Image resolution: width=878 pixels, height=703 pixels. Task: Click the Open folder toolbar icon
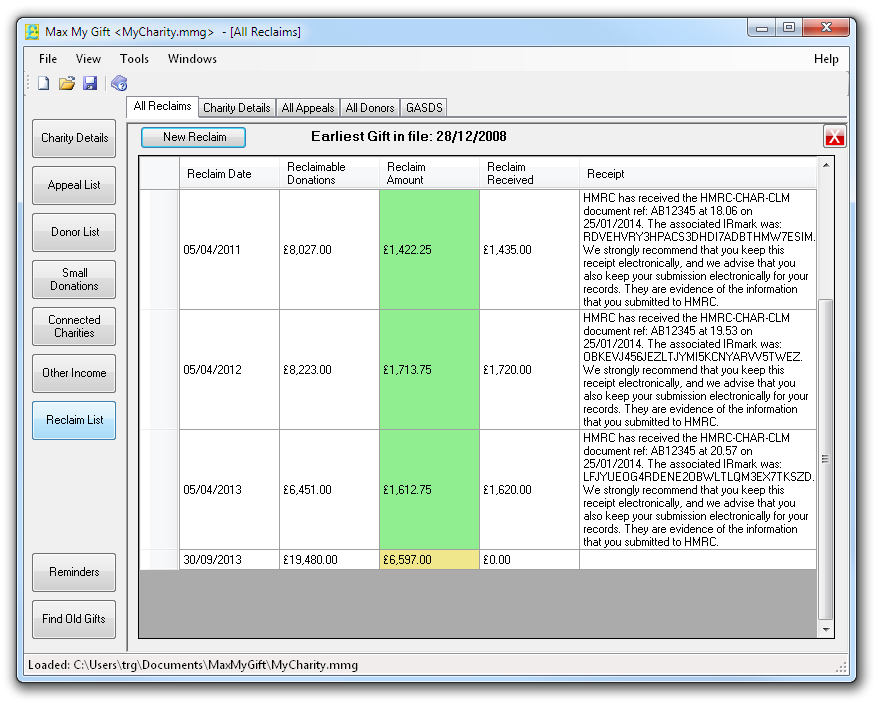pyautogui.click(x=67, y=83)
